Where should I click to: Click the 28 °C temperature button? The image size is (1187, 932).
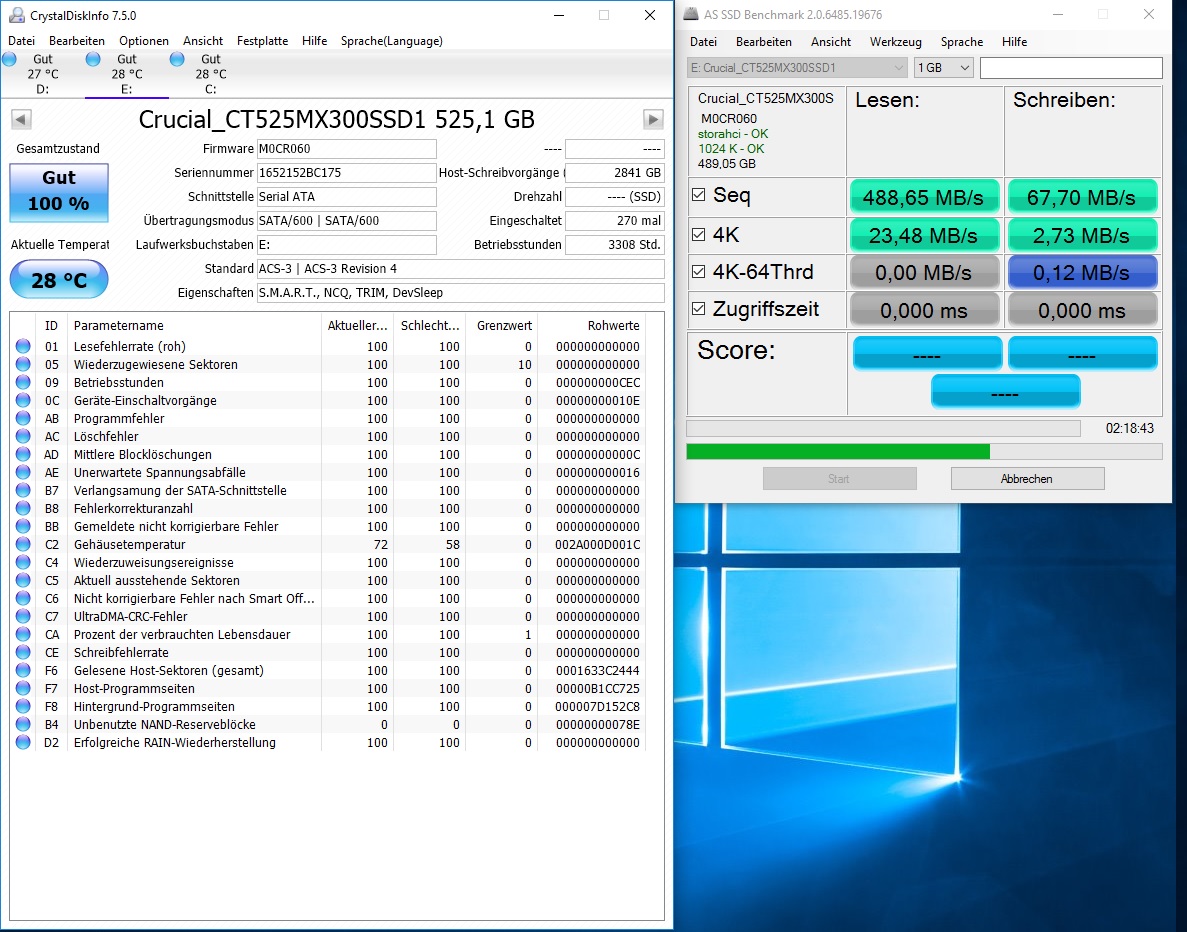pyautogui.click(x=59, y=280)
